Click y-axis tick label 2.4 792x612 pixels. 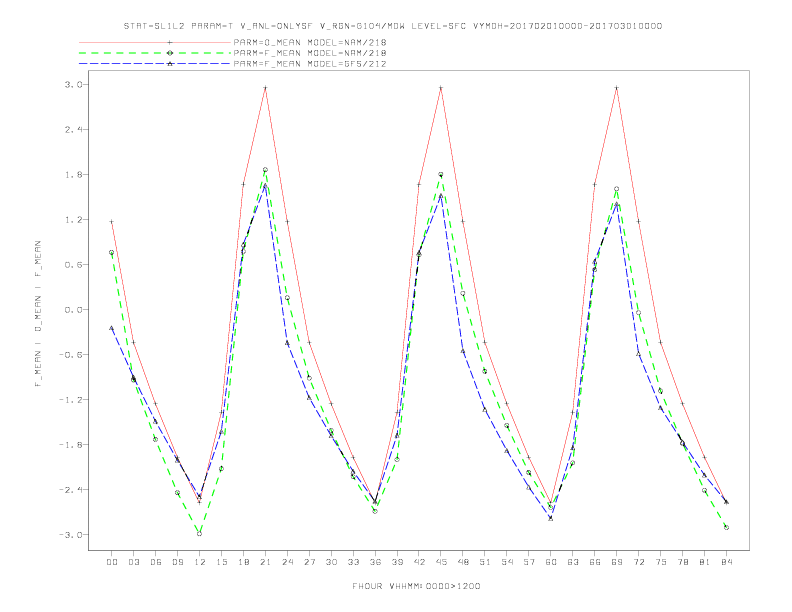(72, 129)
